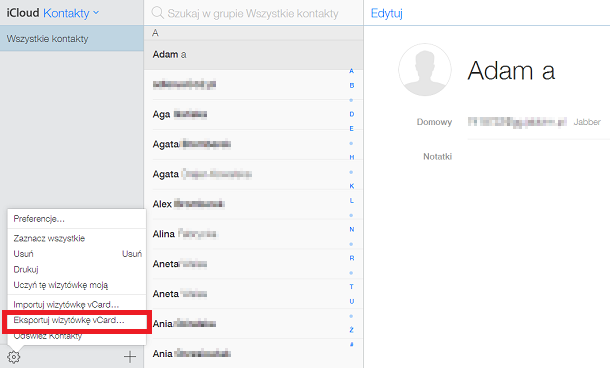Jump to letter E in alphabet index

[352, 128]
